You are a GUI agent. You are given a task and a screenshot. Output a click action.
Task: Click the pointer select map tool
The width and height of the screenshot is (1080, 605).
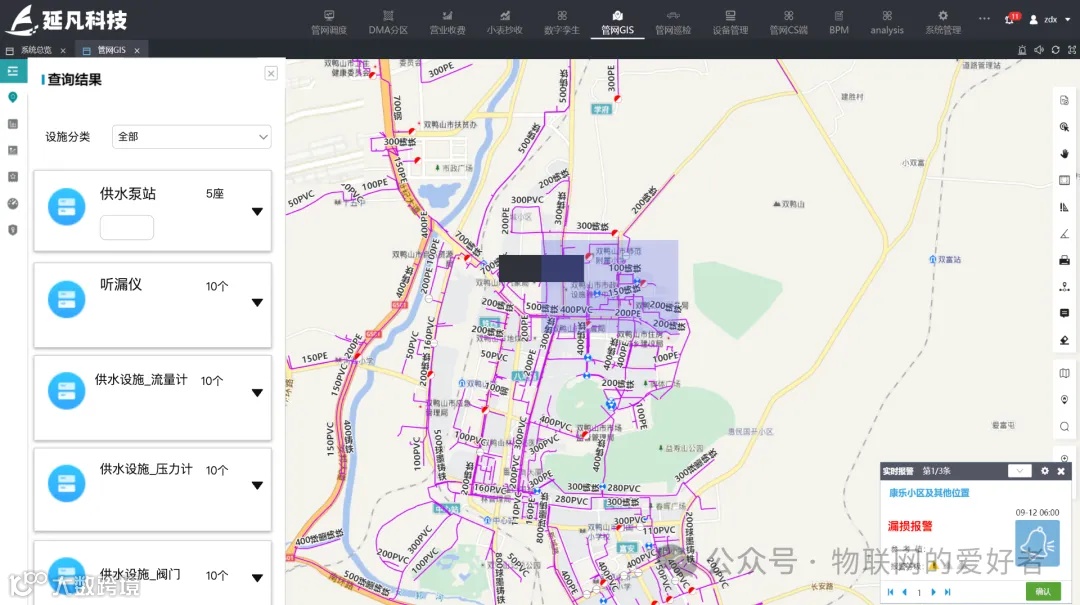coord(1064,127)
